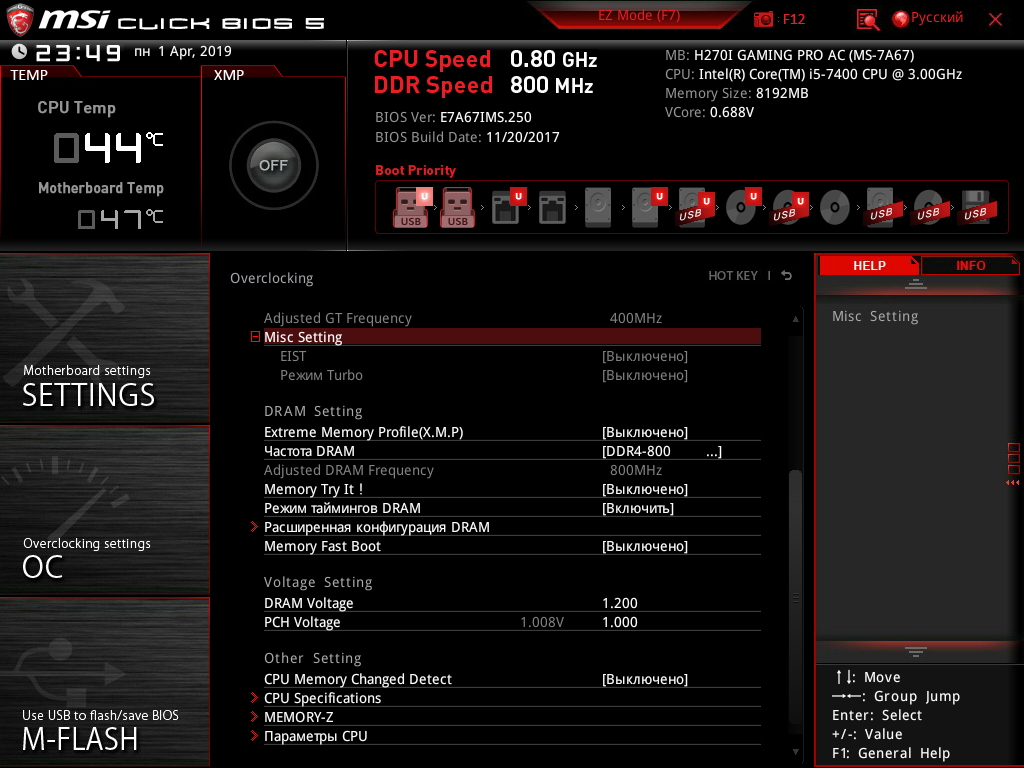The image size is (1024, 768).
Task: Click the Adjusted DRAM Frequency row
Action: pos(512,471)
